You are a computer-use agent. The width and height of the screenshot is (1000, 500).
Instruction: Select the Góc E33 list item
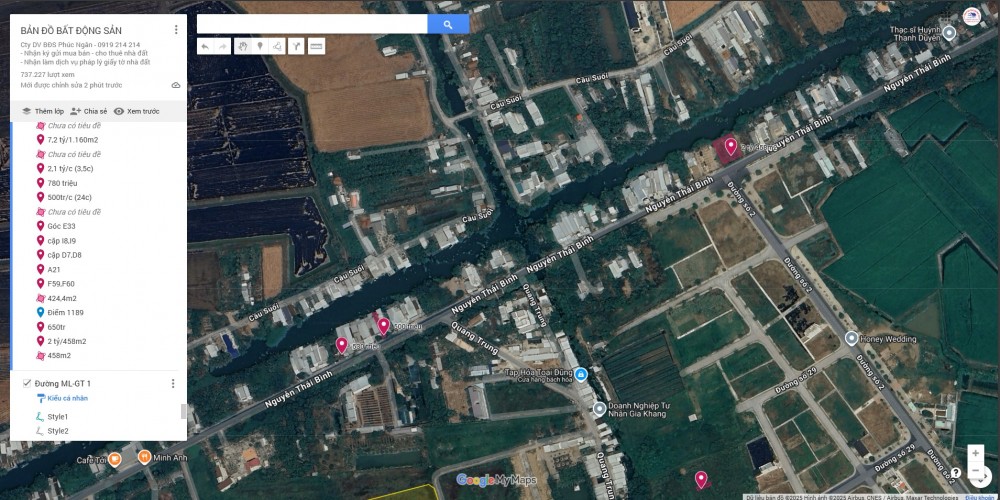tap(61, 226)
